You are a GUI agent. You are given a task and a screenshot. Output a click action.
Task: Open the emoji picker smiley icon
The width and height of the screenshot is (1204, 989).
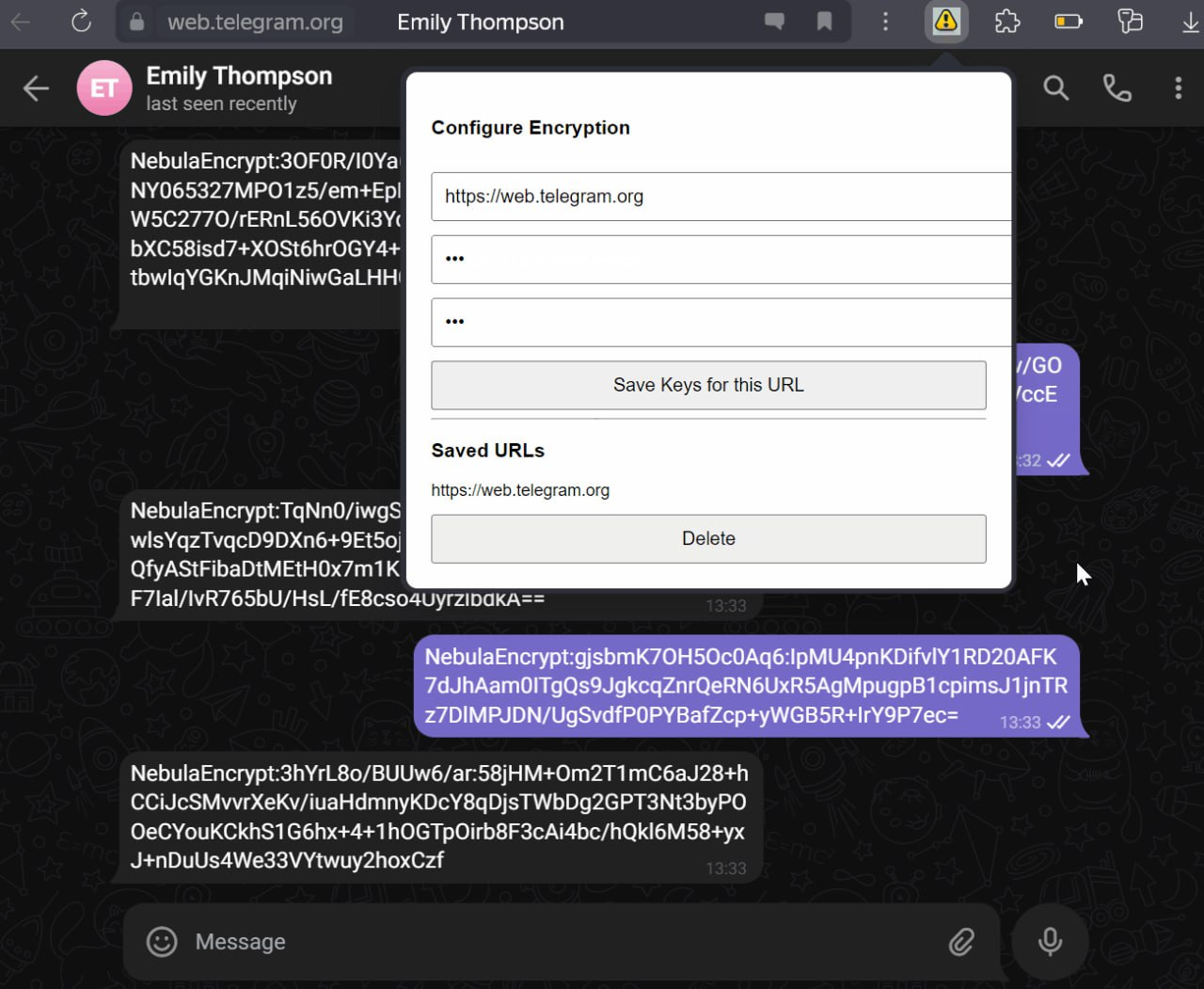162,941
